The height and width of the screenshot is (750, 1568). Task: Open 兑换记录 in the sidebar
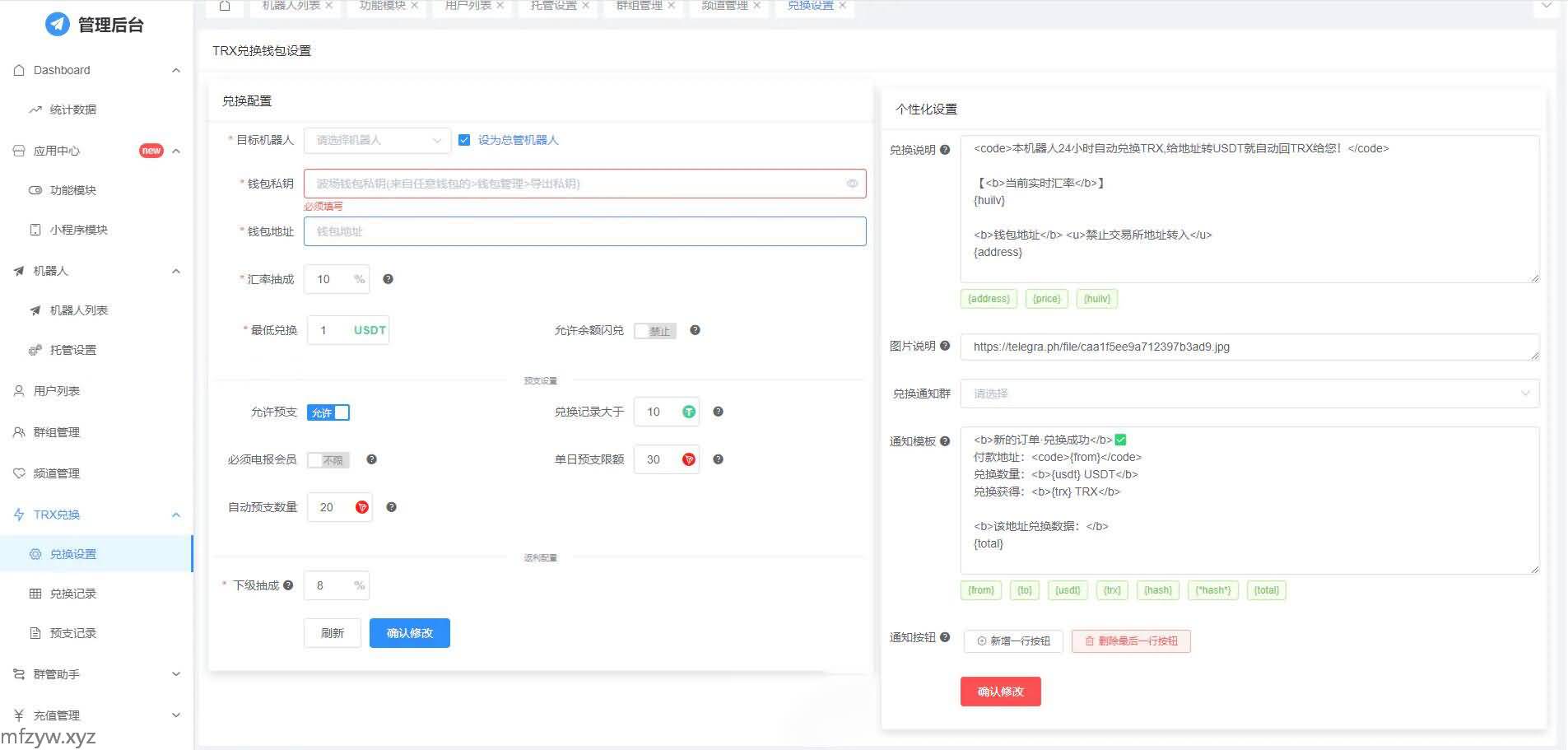tap(73, 594)
